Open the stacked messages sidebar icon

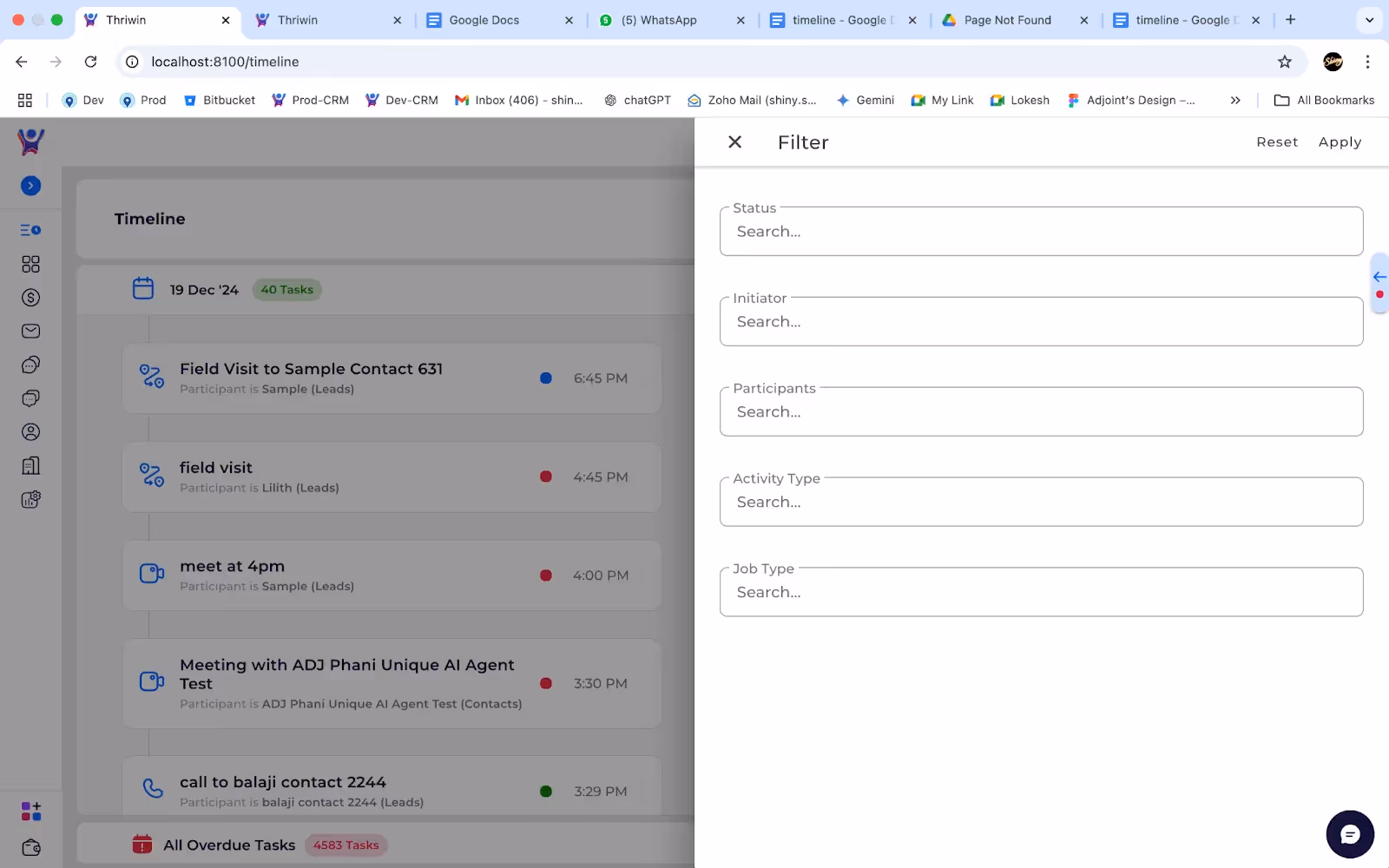30,398
